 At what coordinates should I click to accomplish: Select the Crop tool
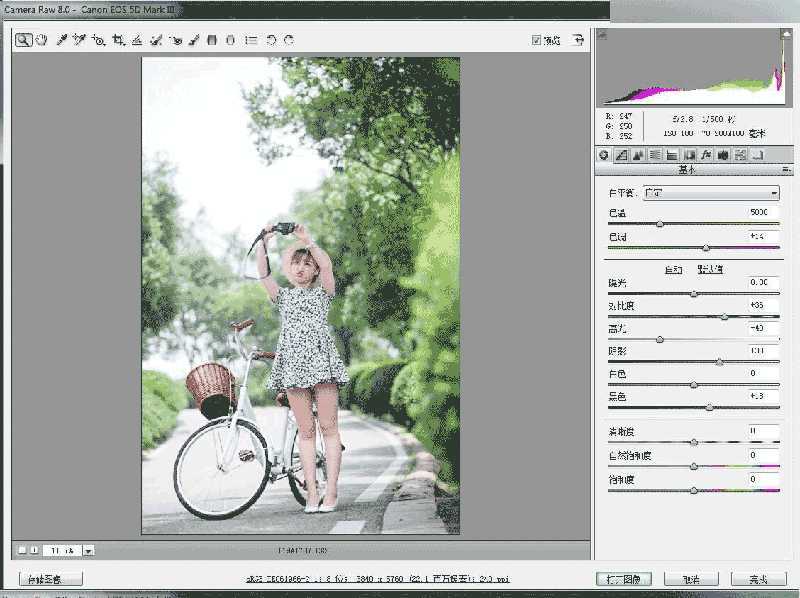tap(115, 41)
